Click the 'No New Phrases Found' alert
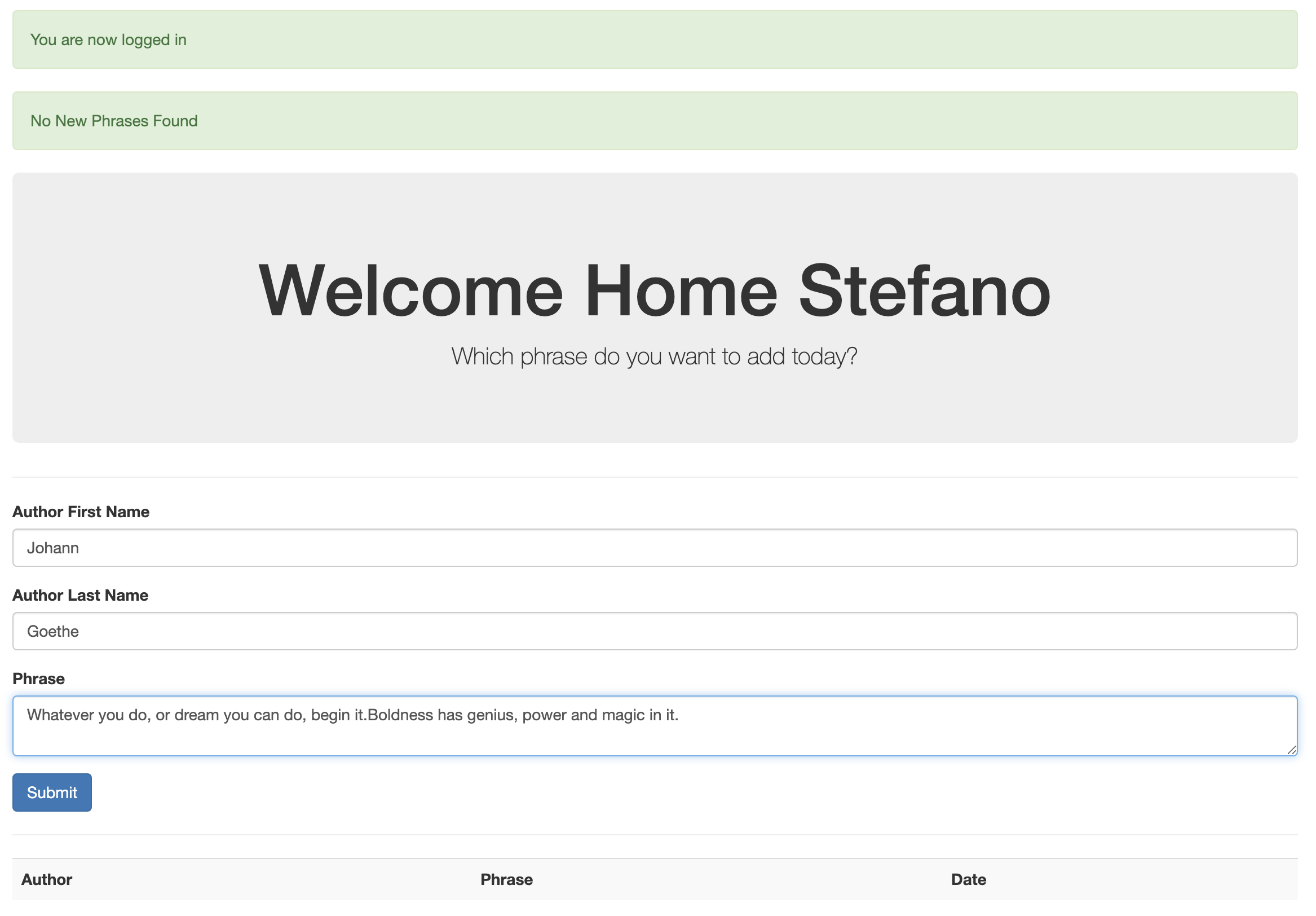 655,121
